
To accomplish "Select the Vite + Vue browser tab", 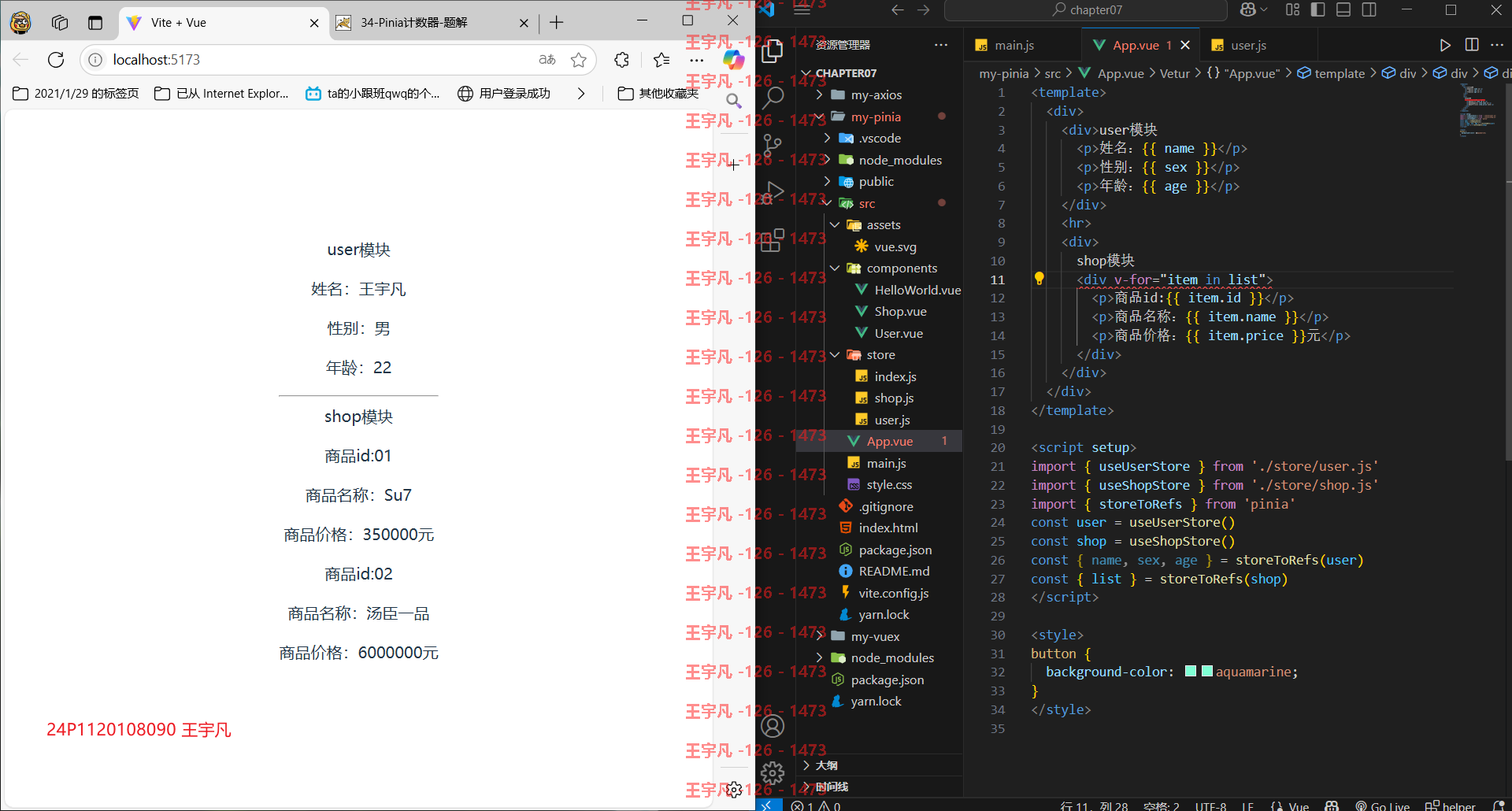I will tap(224, 23).
